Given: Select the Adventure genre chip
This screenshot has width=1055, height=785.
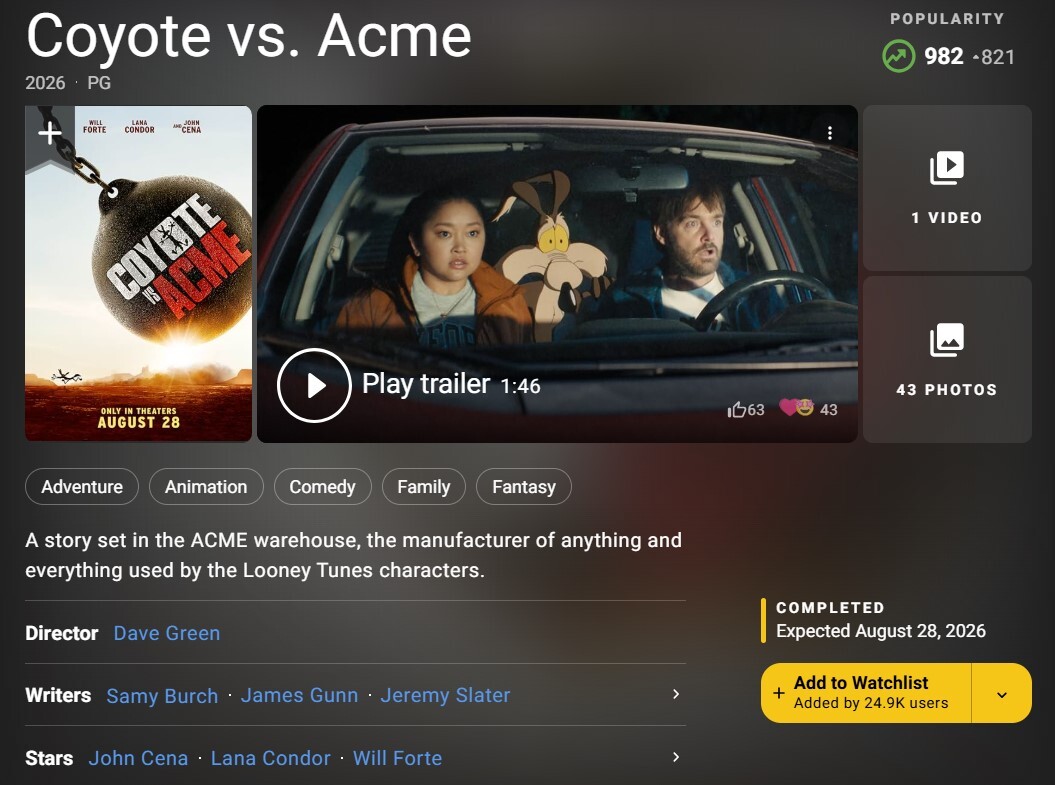Looking at the screenshot, I should (82, 486).
